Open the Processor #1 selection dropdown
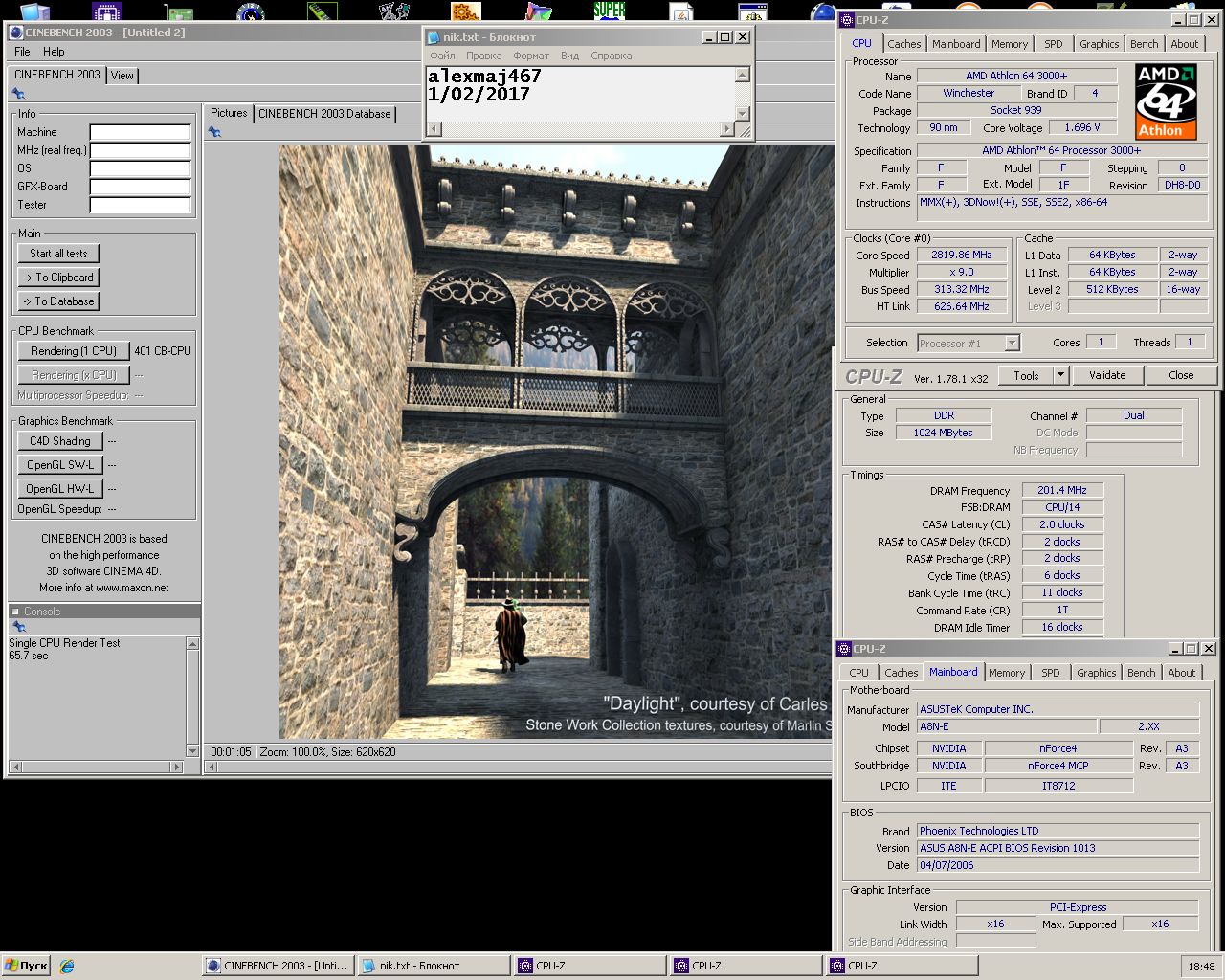The image size is (1225, 980). coord(1012,344)
